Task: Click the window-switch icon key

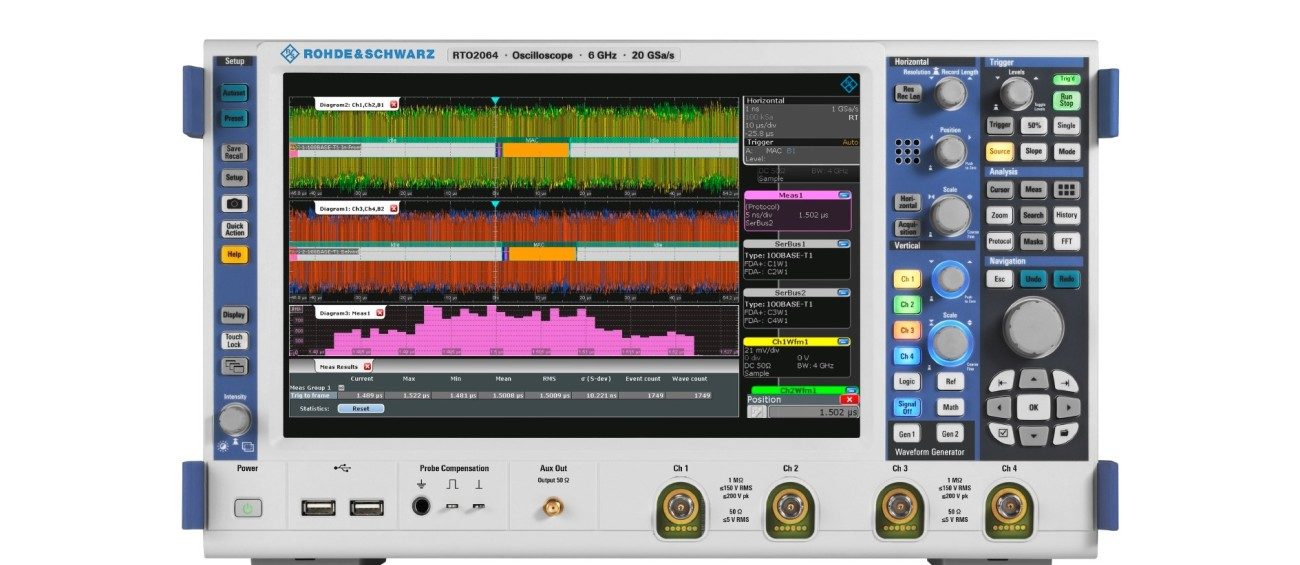Action: (x=234, y=366)
